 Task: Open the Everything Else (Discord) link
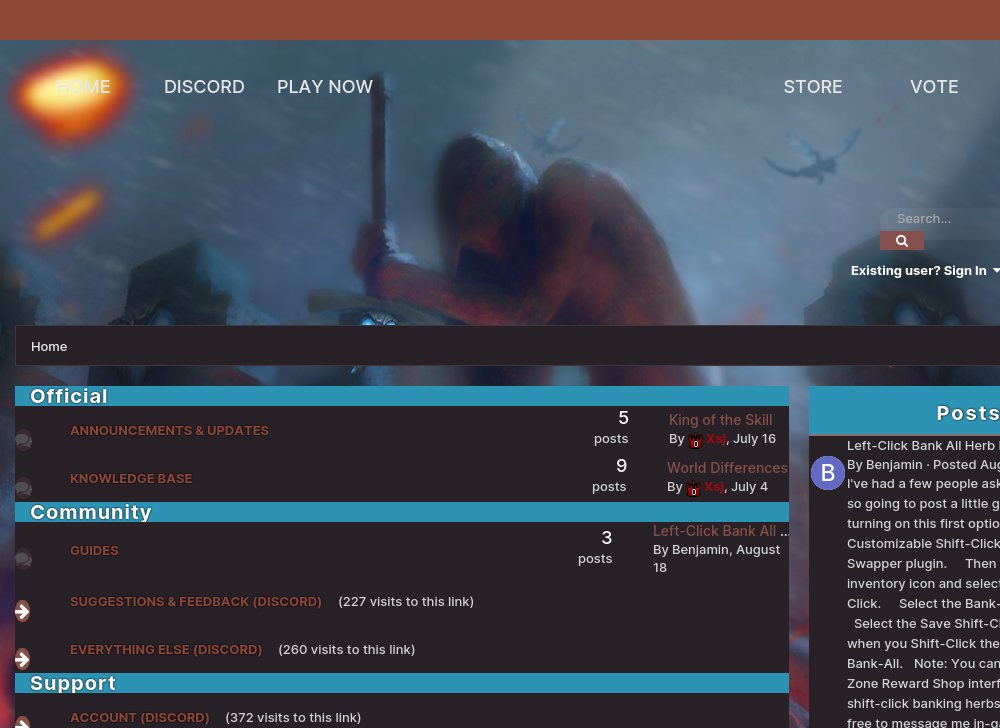coord(166,649)
